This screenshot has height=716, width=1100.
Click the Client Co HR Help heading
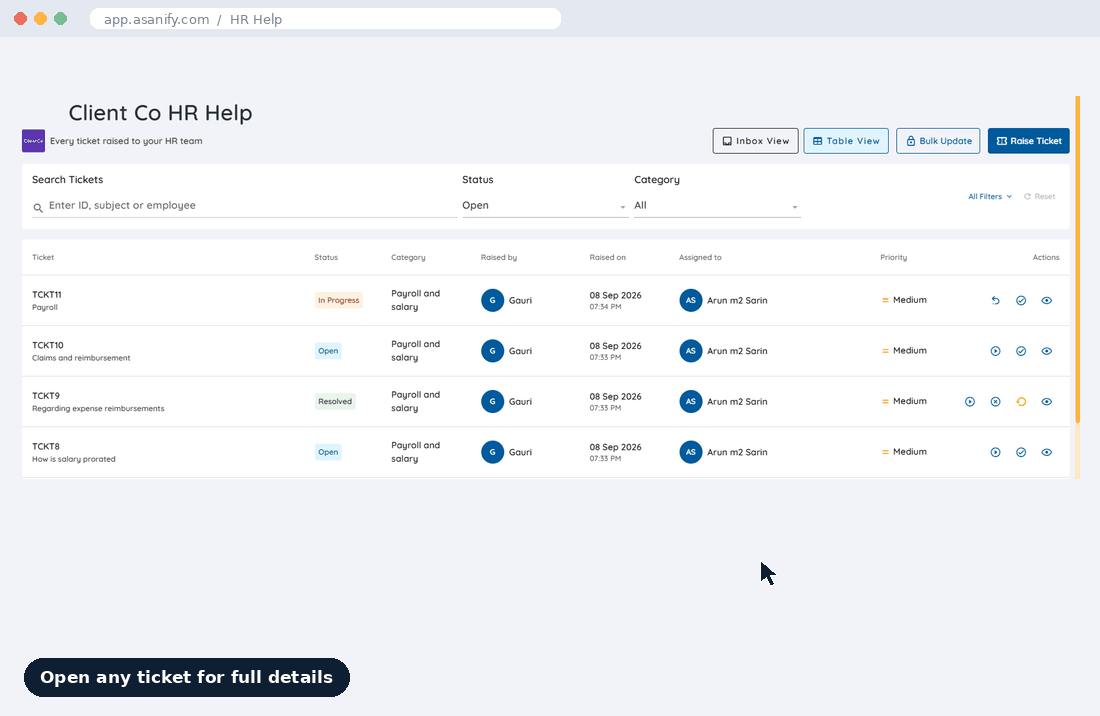click(x=161, y=113)
